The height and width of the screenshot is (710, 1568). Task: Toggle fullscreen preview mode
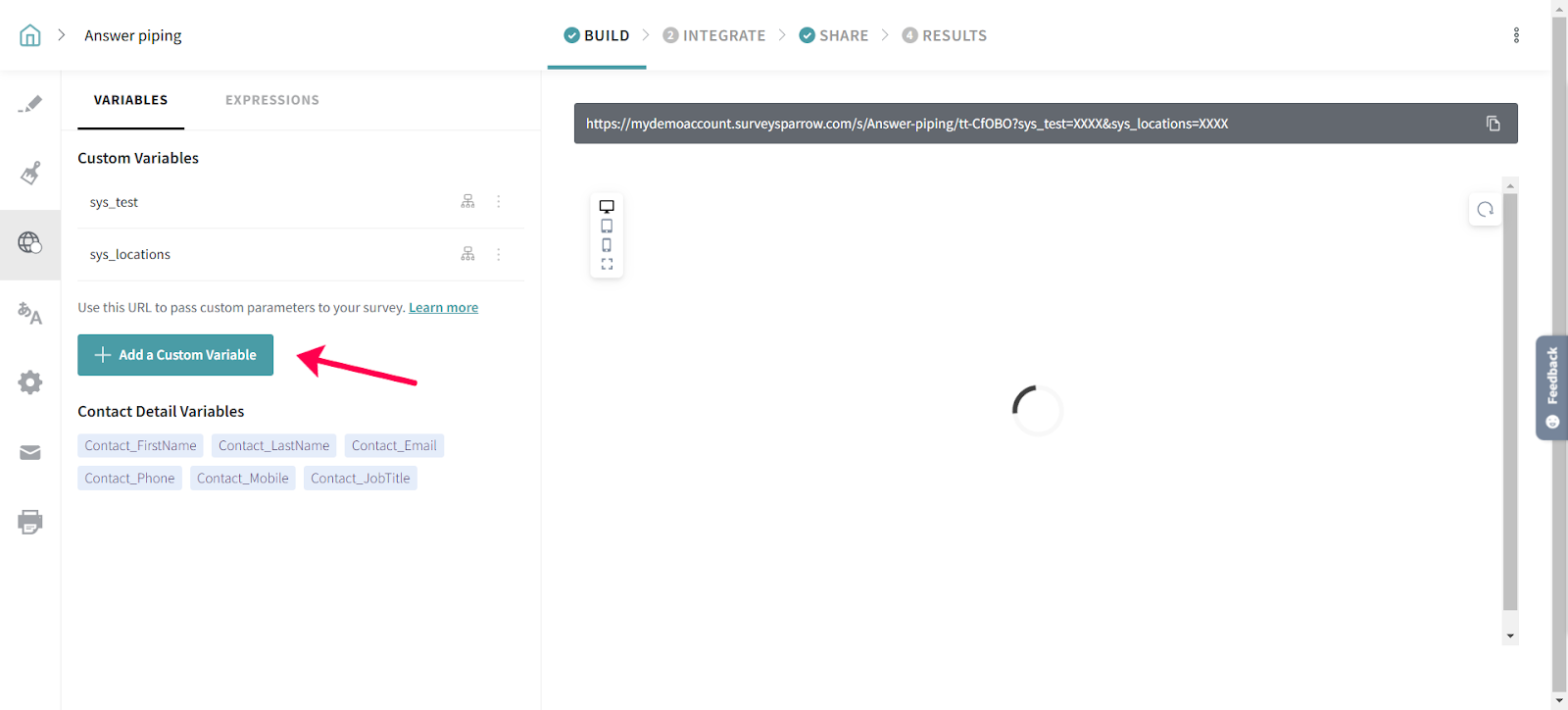click(x=607, y=265)
